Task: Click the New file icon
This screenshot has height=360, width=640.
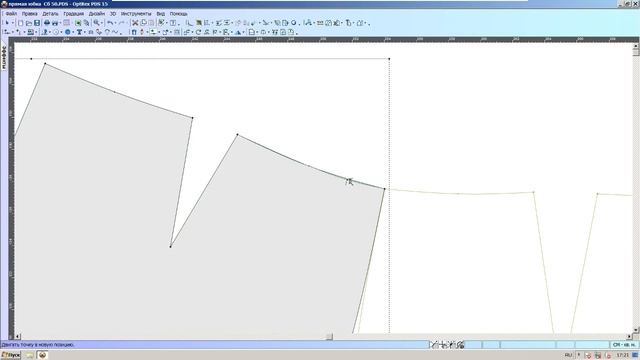Action: 20,23
